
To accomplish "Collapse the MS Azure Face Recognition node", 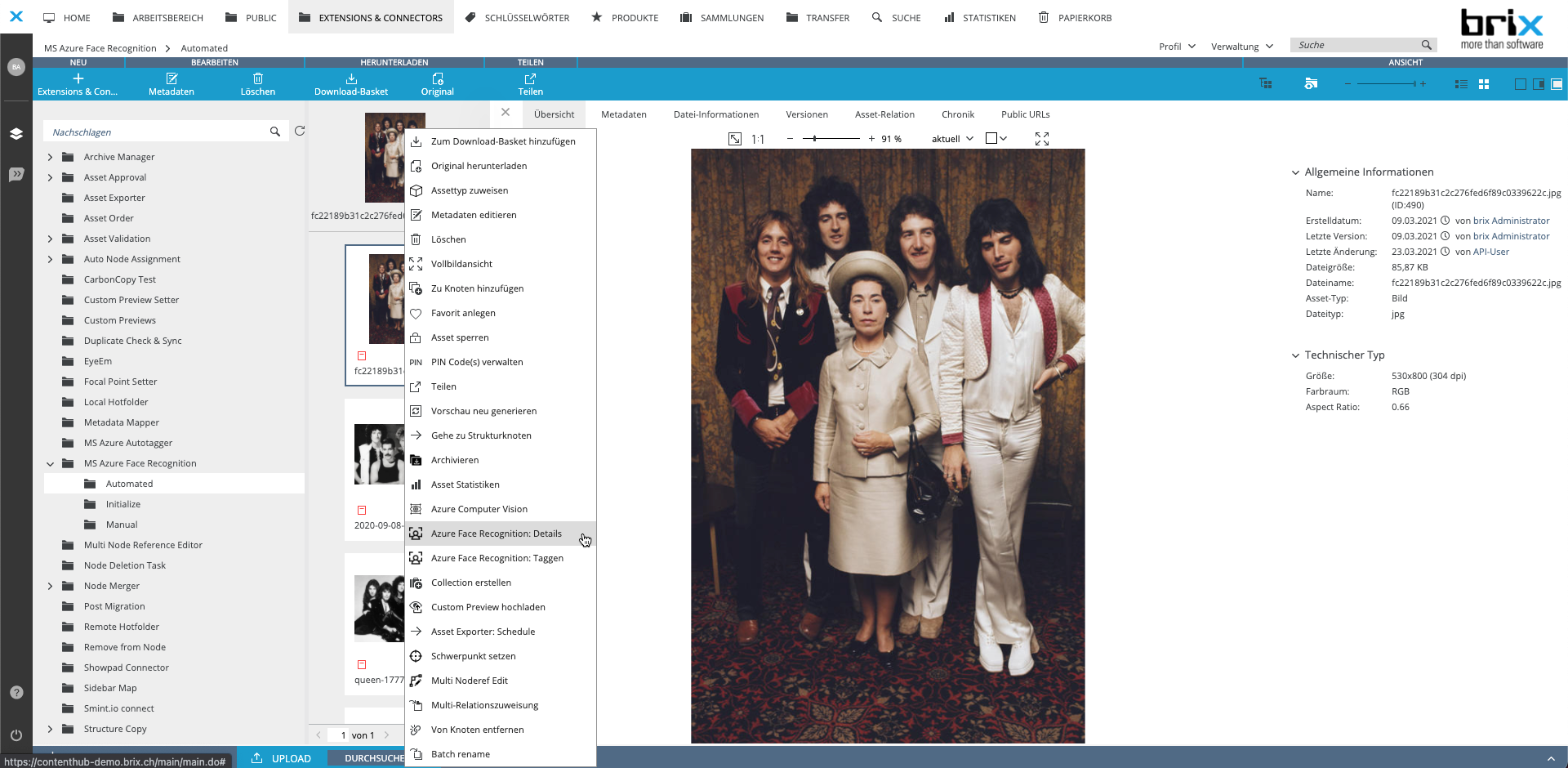I will pos(50,463).
